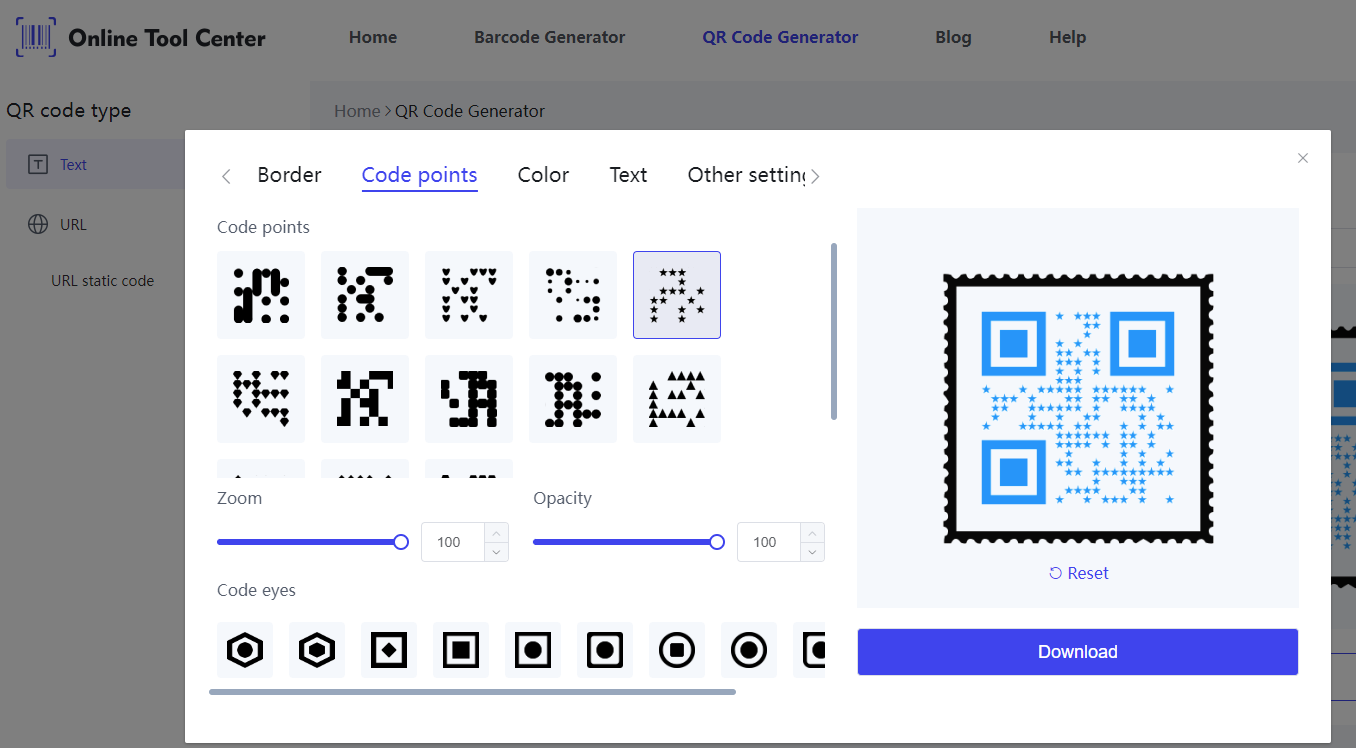
Task: Select the small hearts code points pattern
Action: tap(469, 295)
